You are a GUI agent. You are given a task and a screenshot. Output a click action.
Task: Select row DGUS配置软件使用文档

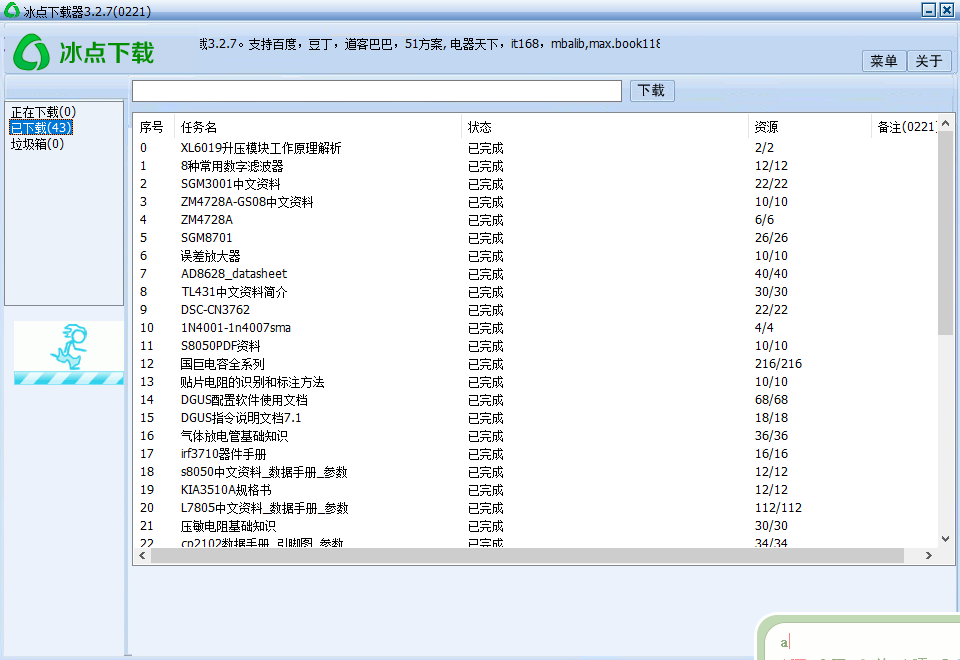tap(536, 400)
